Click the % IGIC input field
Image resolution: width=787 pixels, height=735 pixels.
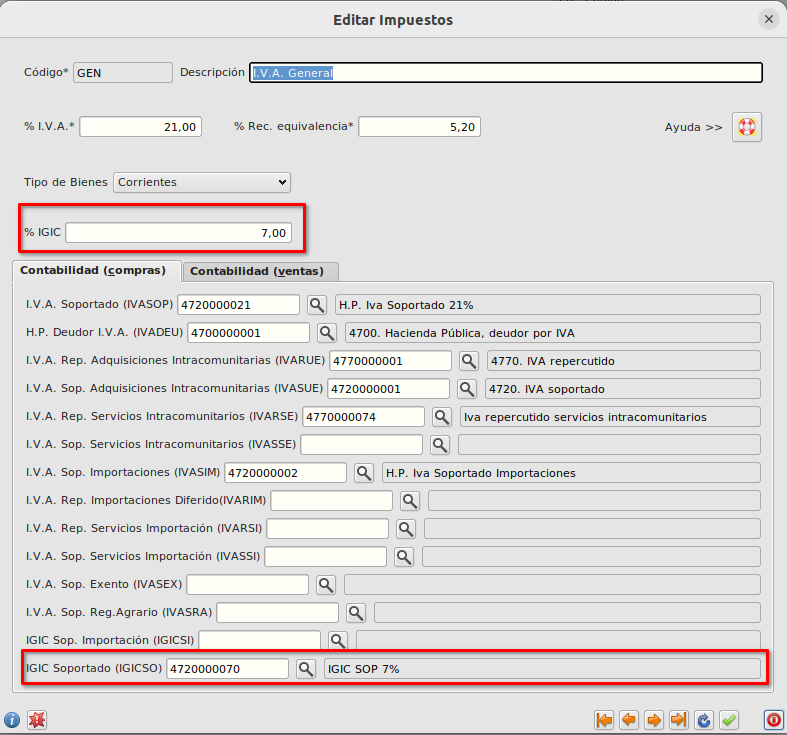[x=179, y=232]
